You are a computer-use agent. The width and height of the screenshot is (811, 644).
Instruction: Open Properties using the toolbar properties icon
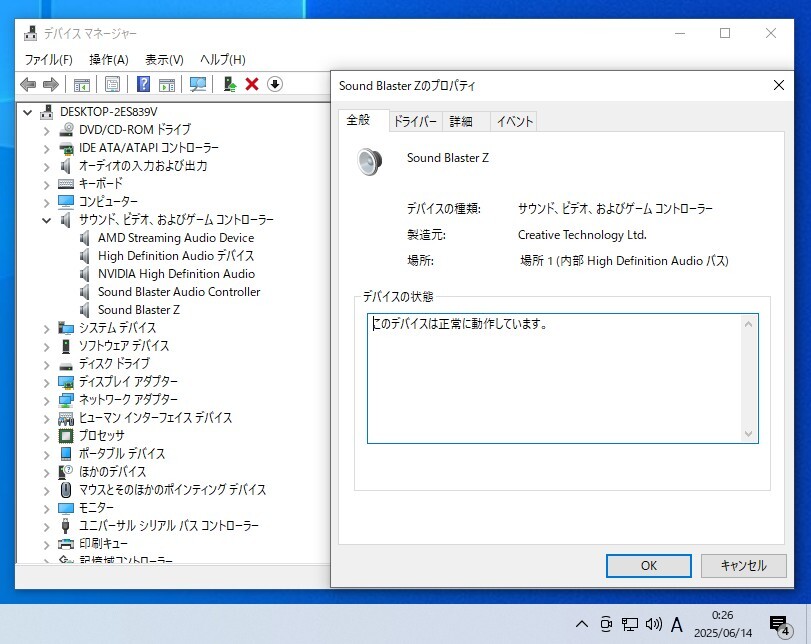point(112,84)
